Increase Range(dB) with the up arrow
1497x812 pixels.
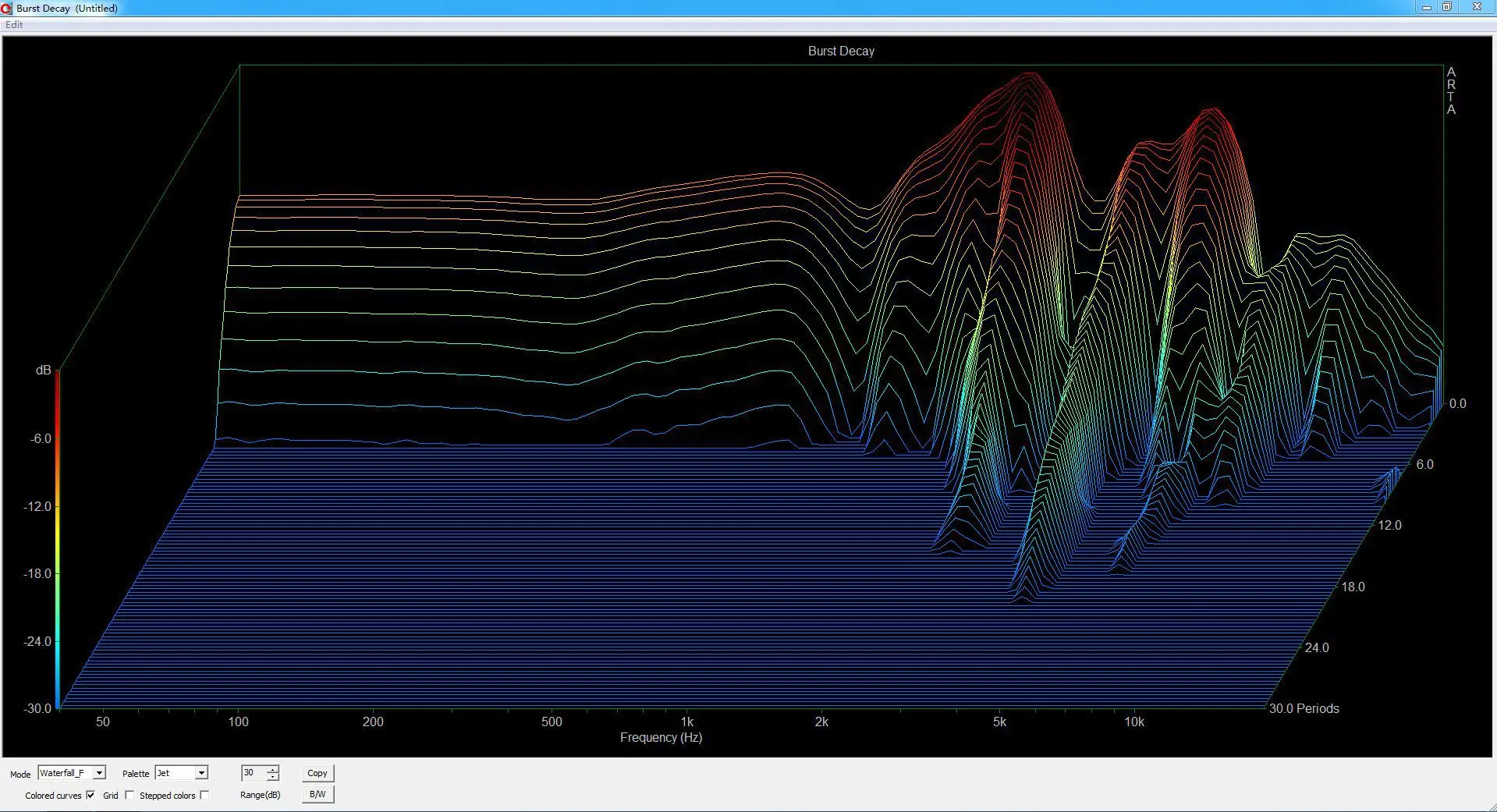coord(272,769)
